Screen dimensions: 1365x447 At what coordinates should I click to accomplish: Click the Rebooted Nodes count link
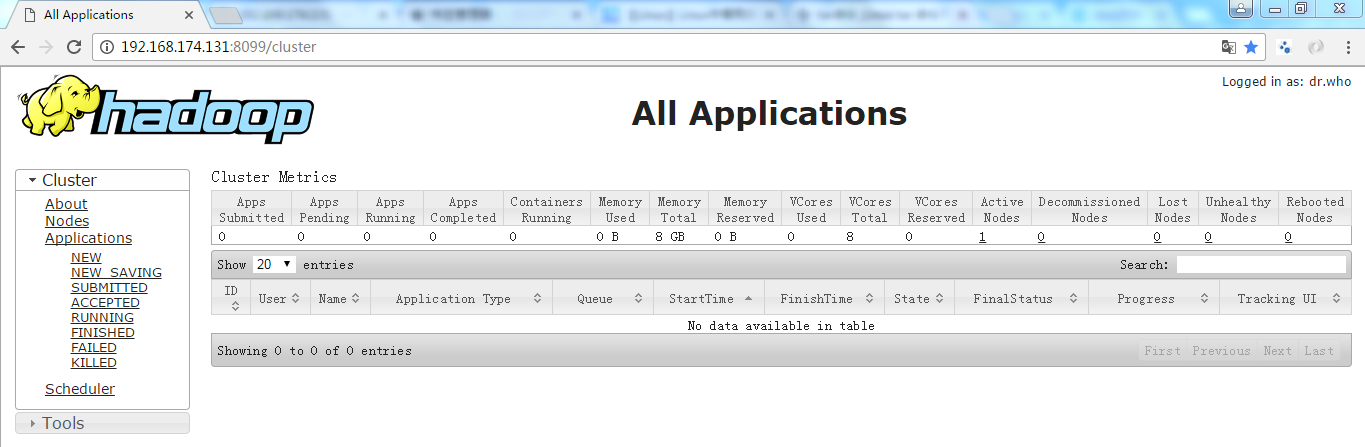(x=1288, y=237)
